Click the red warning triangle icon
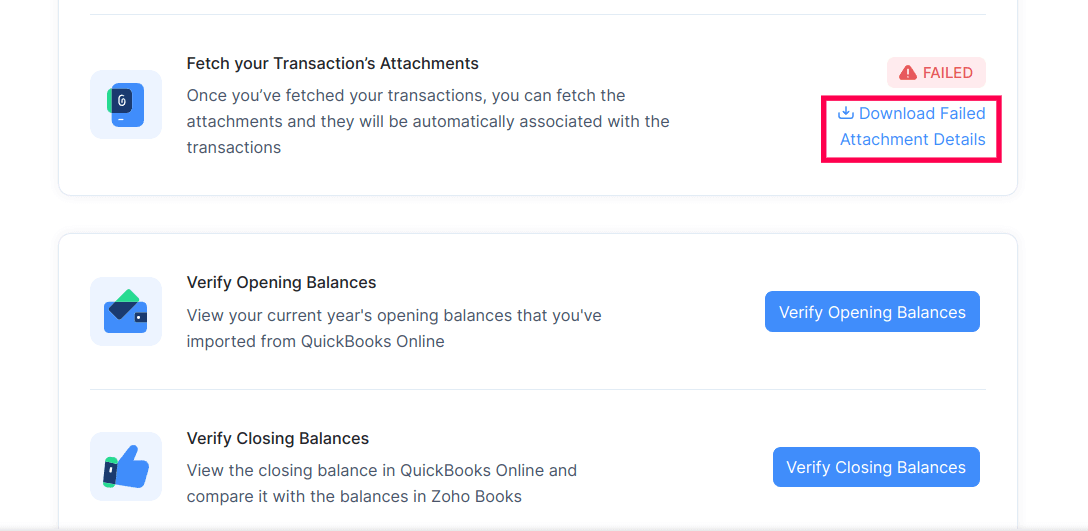Image resolution: width=1088 pixels, height=531 pixels. pyautogui.click(x=908, y=73)
